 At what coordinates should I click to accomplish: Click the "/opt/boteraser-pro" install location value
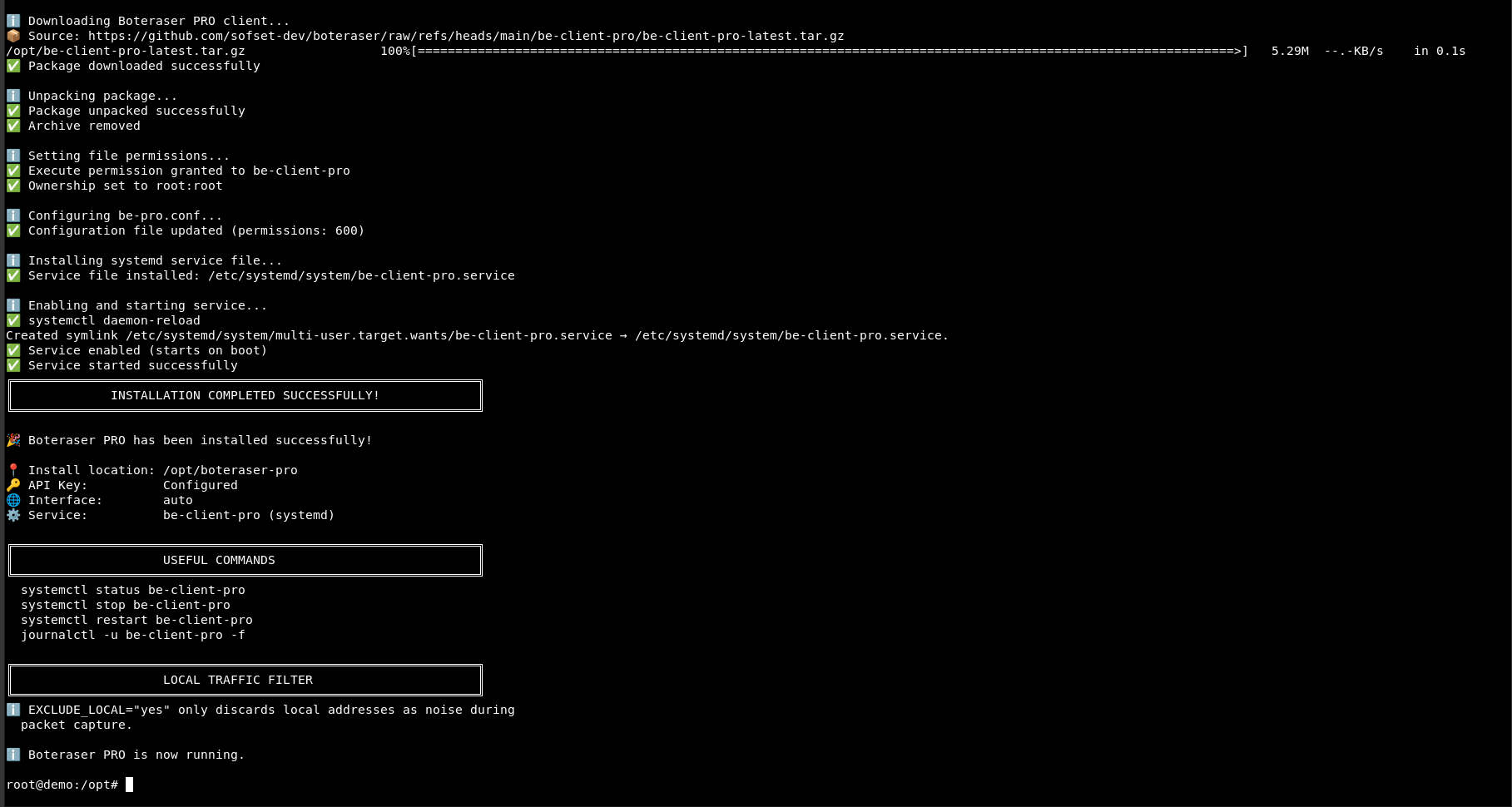pos(231,470)
